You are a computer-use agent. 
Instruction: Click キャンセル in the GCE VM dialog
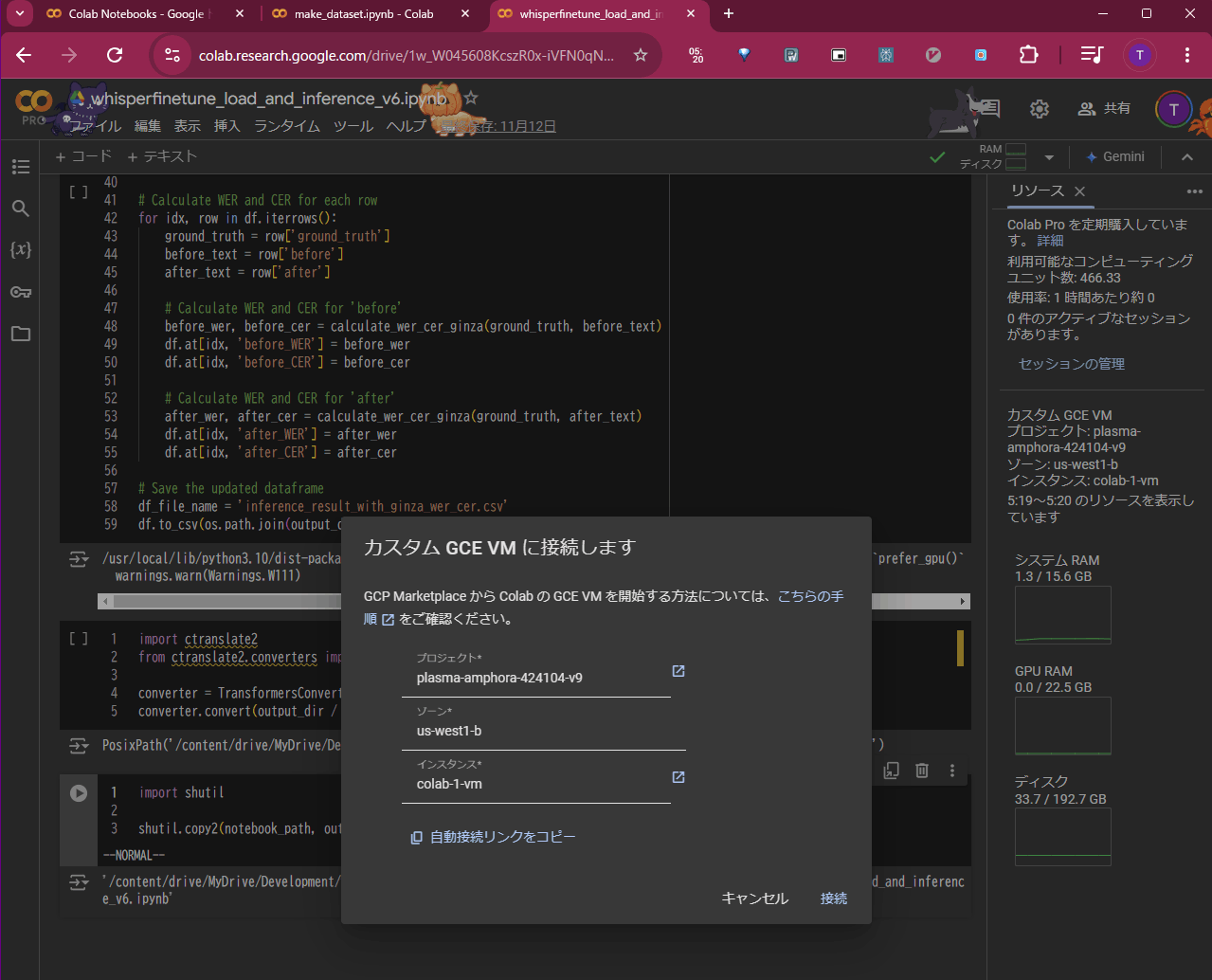click(x=755, y=898)
